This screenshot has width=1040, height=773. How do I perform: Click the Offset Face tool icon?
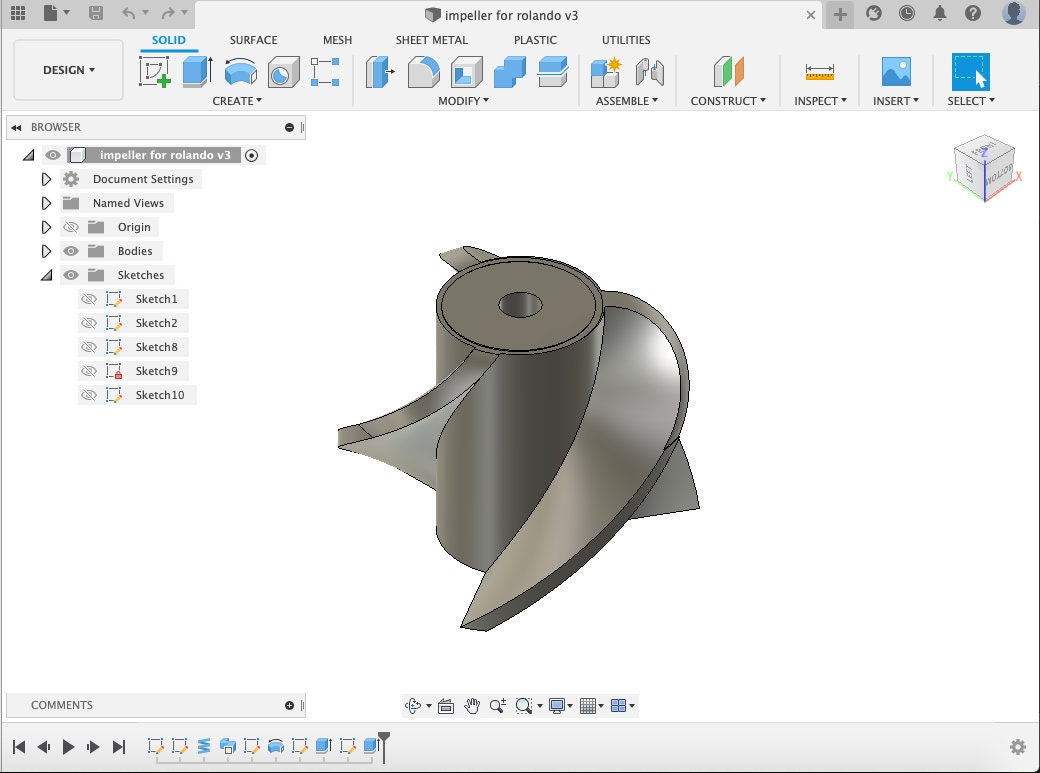pos(552,72)
